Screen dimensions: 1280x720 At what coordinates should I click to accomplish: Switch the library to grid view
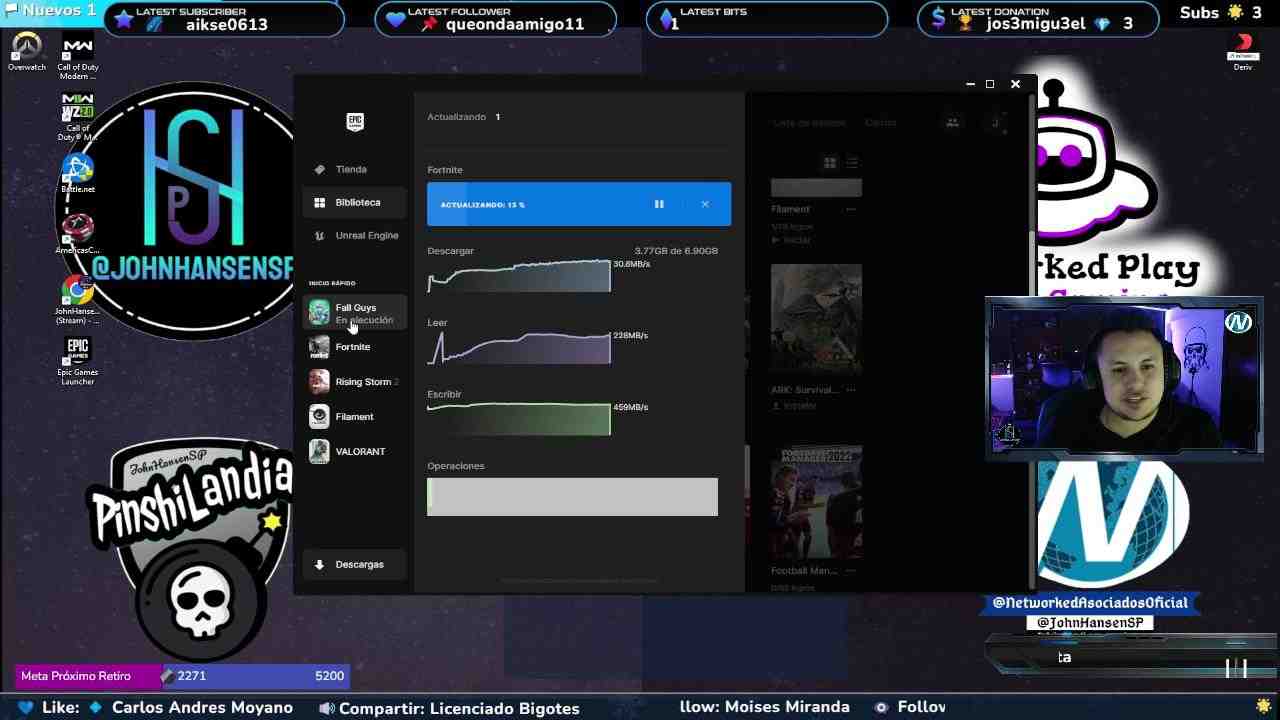[829, 161]
